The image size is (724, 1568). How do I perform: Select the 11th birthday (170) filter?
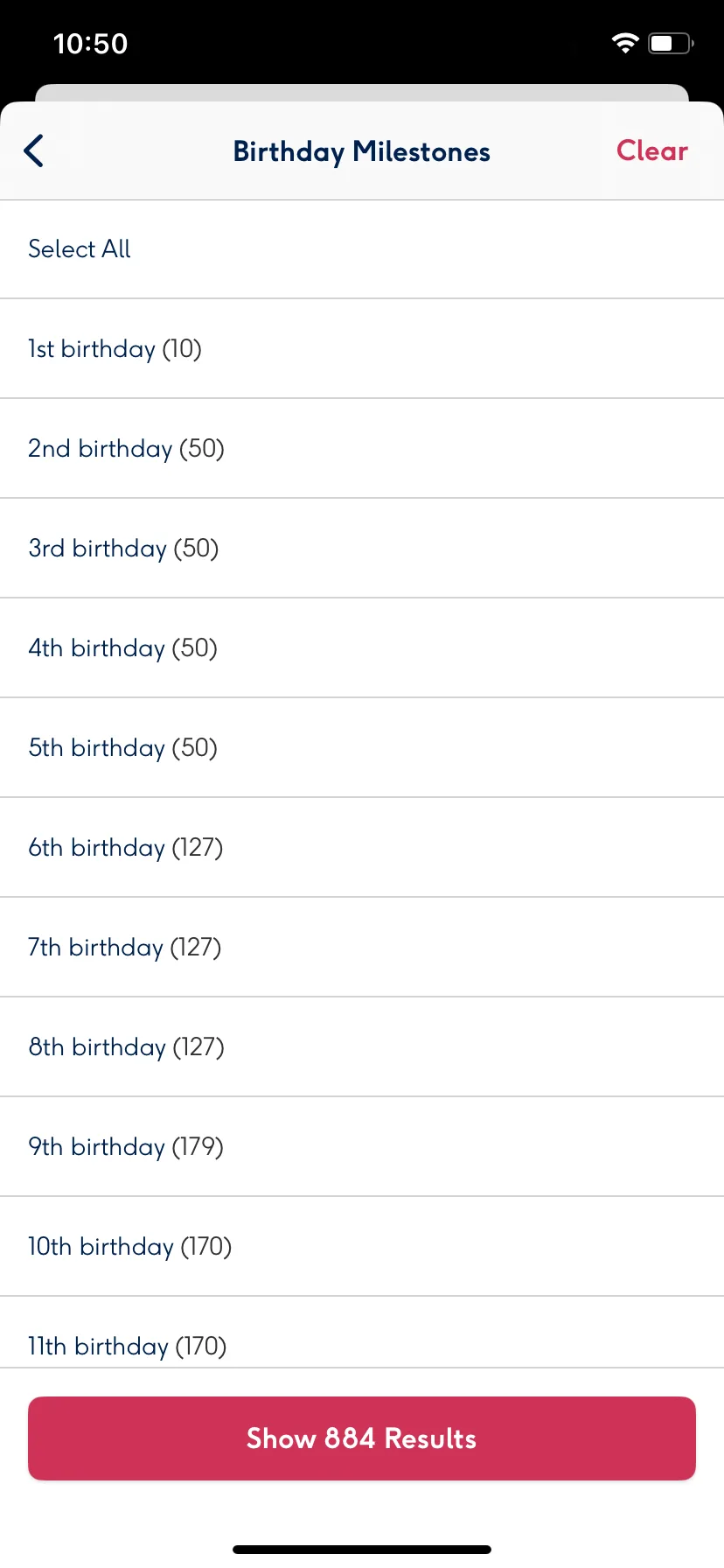click(x=362, y=1333)
